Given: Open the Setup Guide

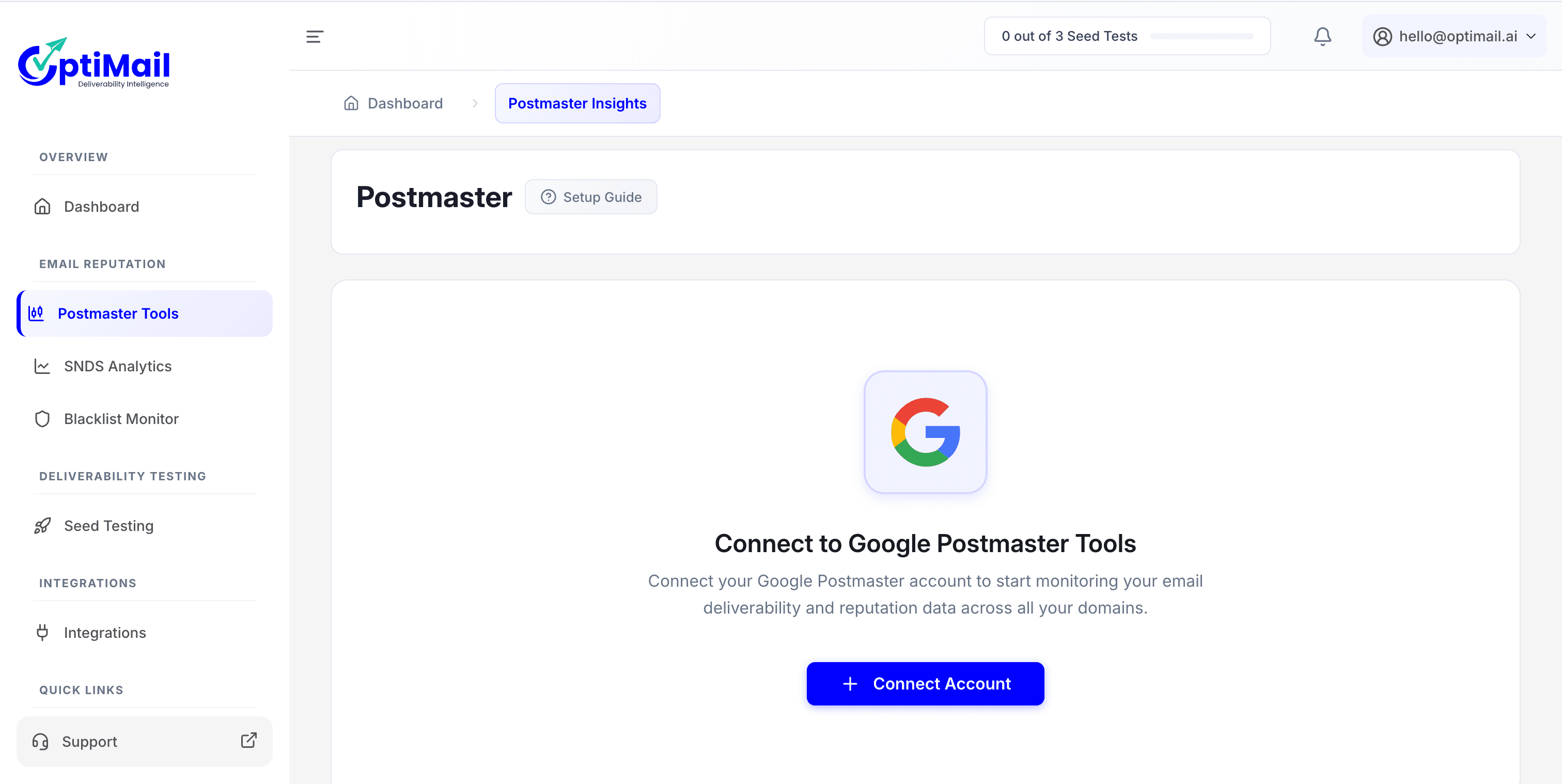Looking at the screenshot, I should point(591,196).
